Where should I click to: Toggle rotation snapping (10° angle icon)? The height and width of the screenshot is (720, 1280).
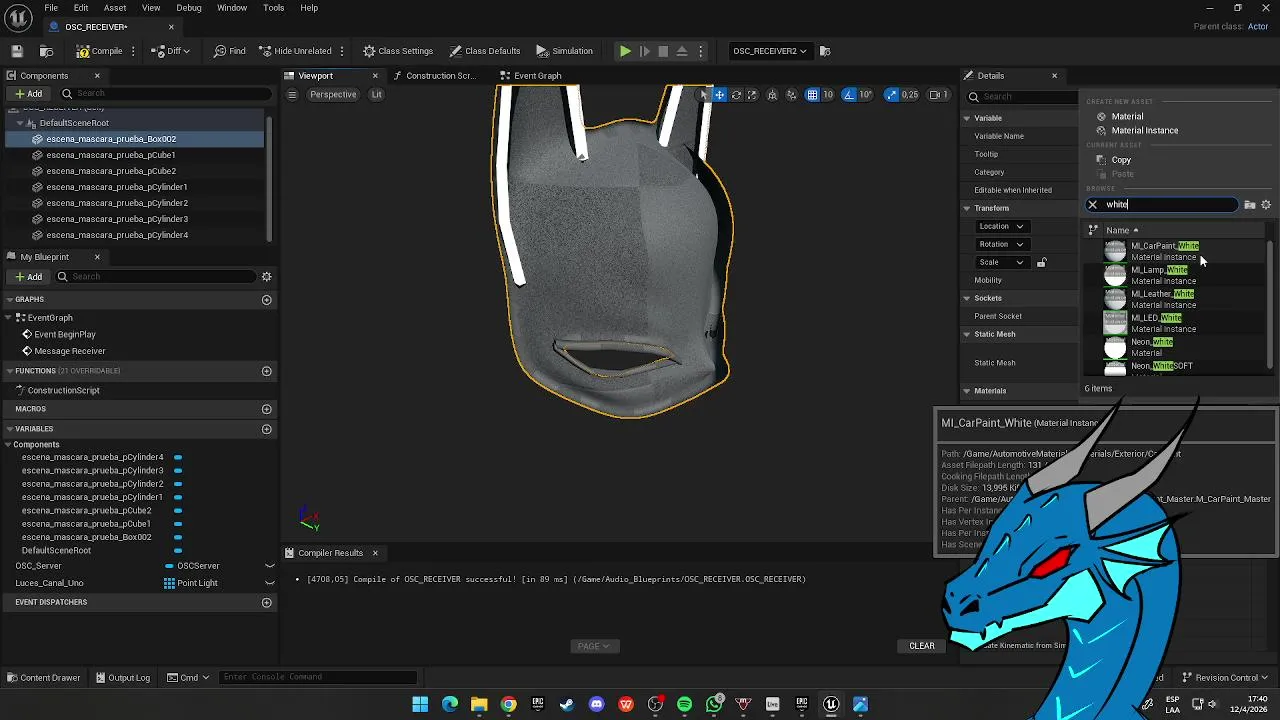pyautogui.click(x=849, y=95)
